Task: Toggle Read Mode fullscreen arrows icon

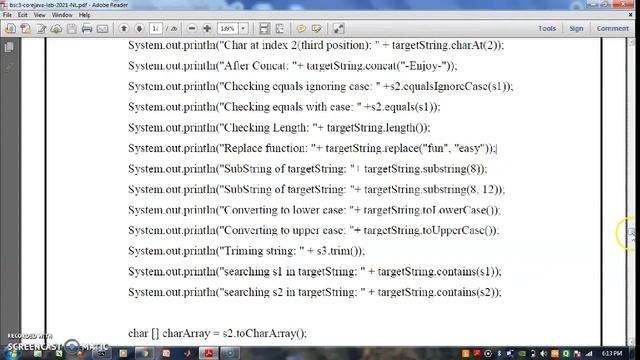Action: click(x=339, y=29)
